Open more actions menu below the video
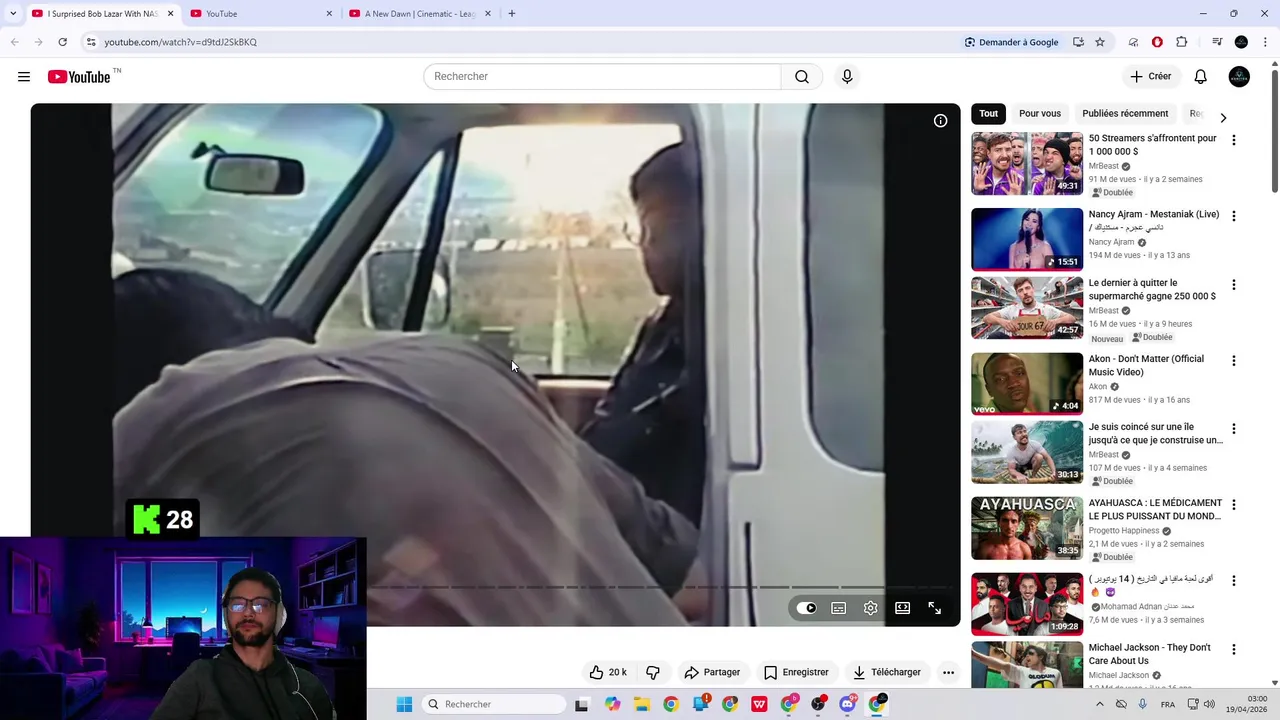Screen dimensions: 1280x720 tap(948, 672)
